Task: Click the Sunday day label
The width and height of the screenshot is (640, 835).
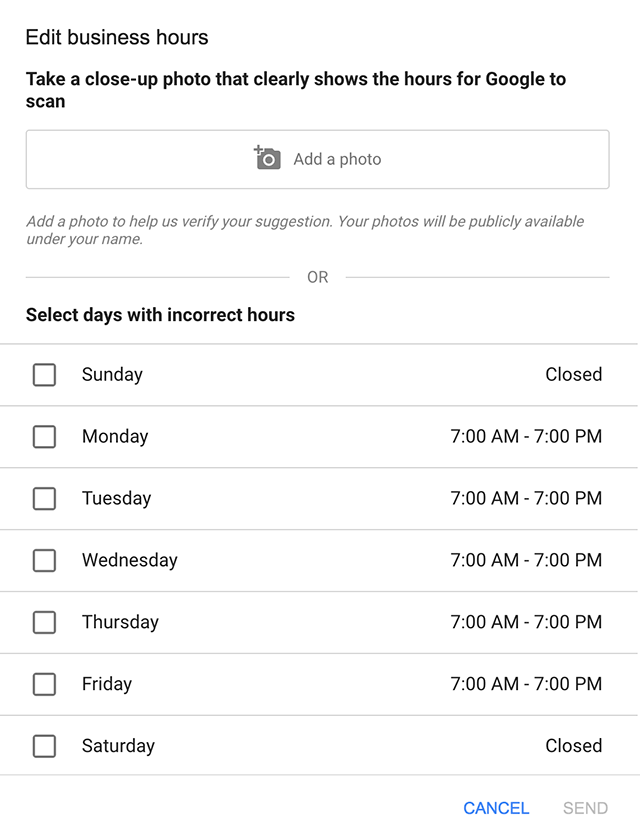Action: click(x=112, y=375)
